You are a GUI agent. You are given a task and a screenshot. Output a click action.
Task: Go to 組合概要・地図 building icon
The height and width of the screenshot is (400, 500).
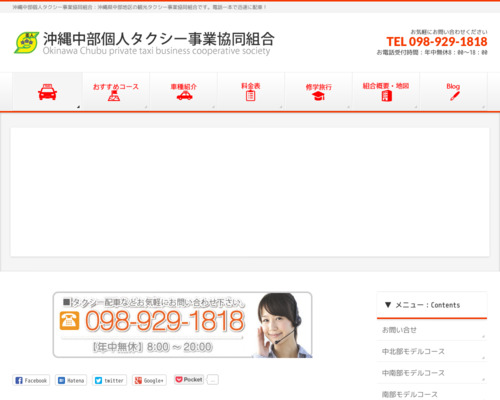pos(386,92)
